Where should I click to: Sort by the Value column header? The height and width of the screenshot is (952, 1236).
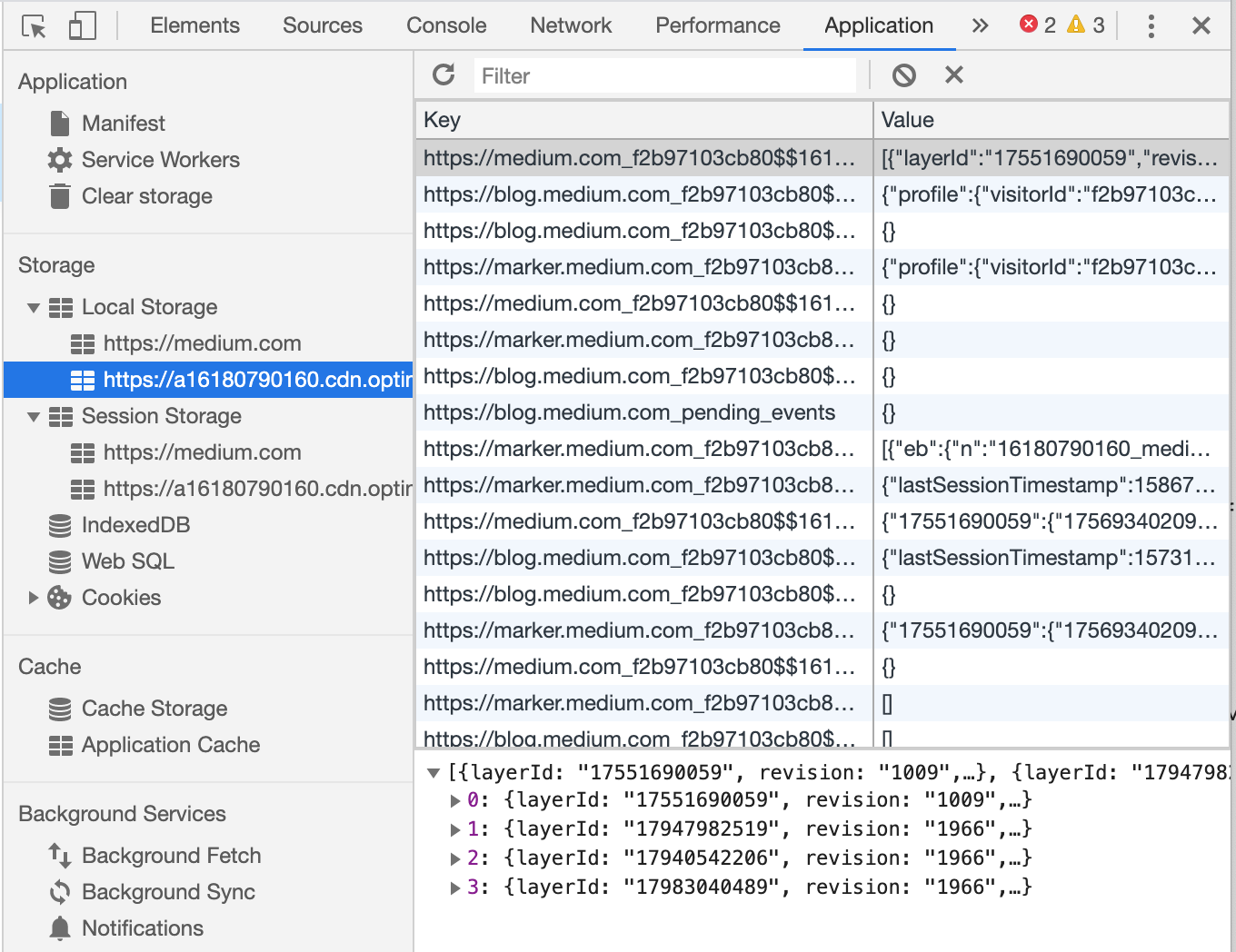(1052, 120)
